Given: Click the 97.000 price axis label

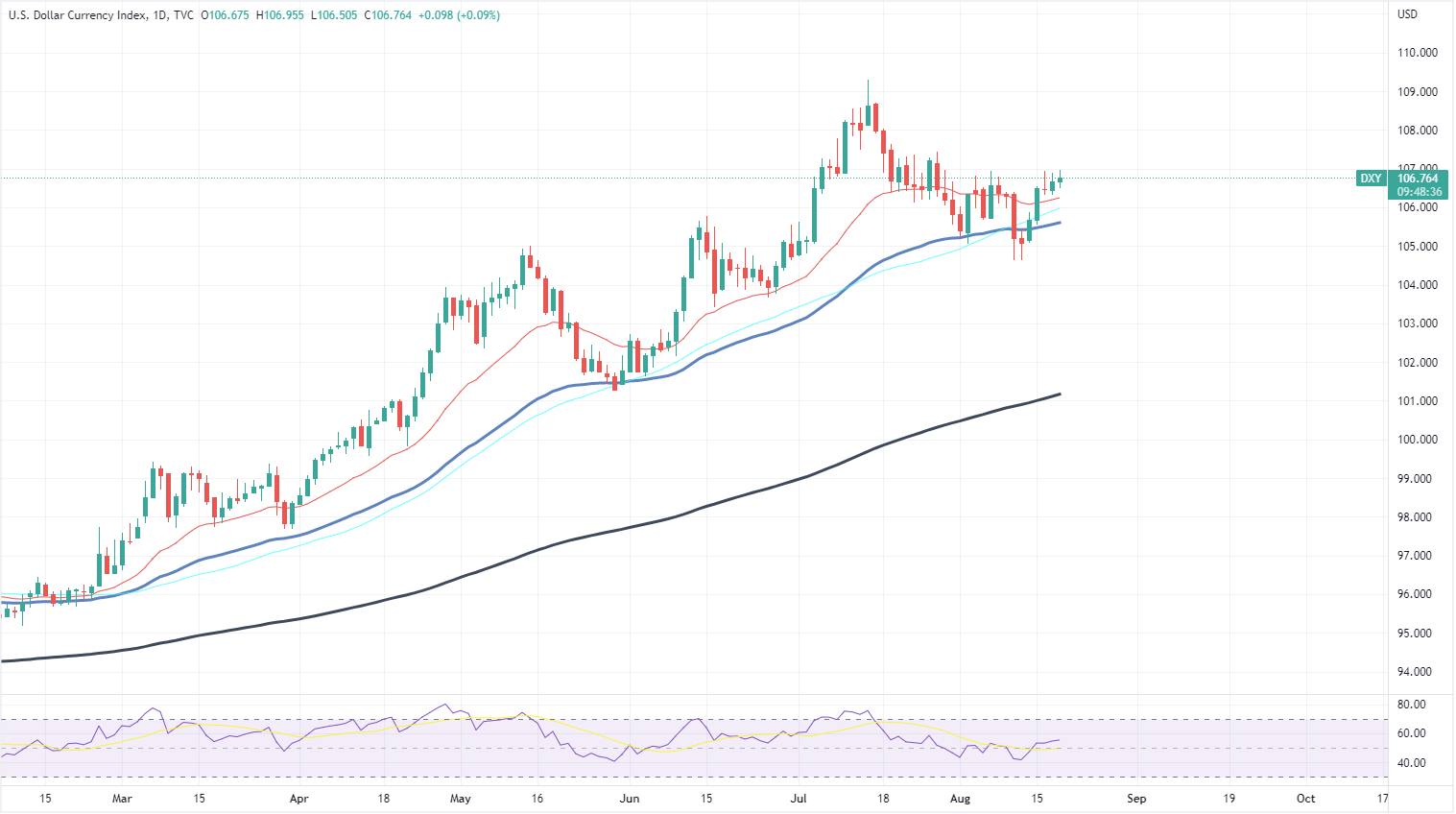Looking at the screenshot, I should (1417, 556).
